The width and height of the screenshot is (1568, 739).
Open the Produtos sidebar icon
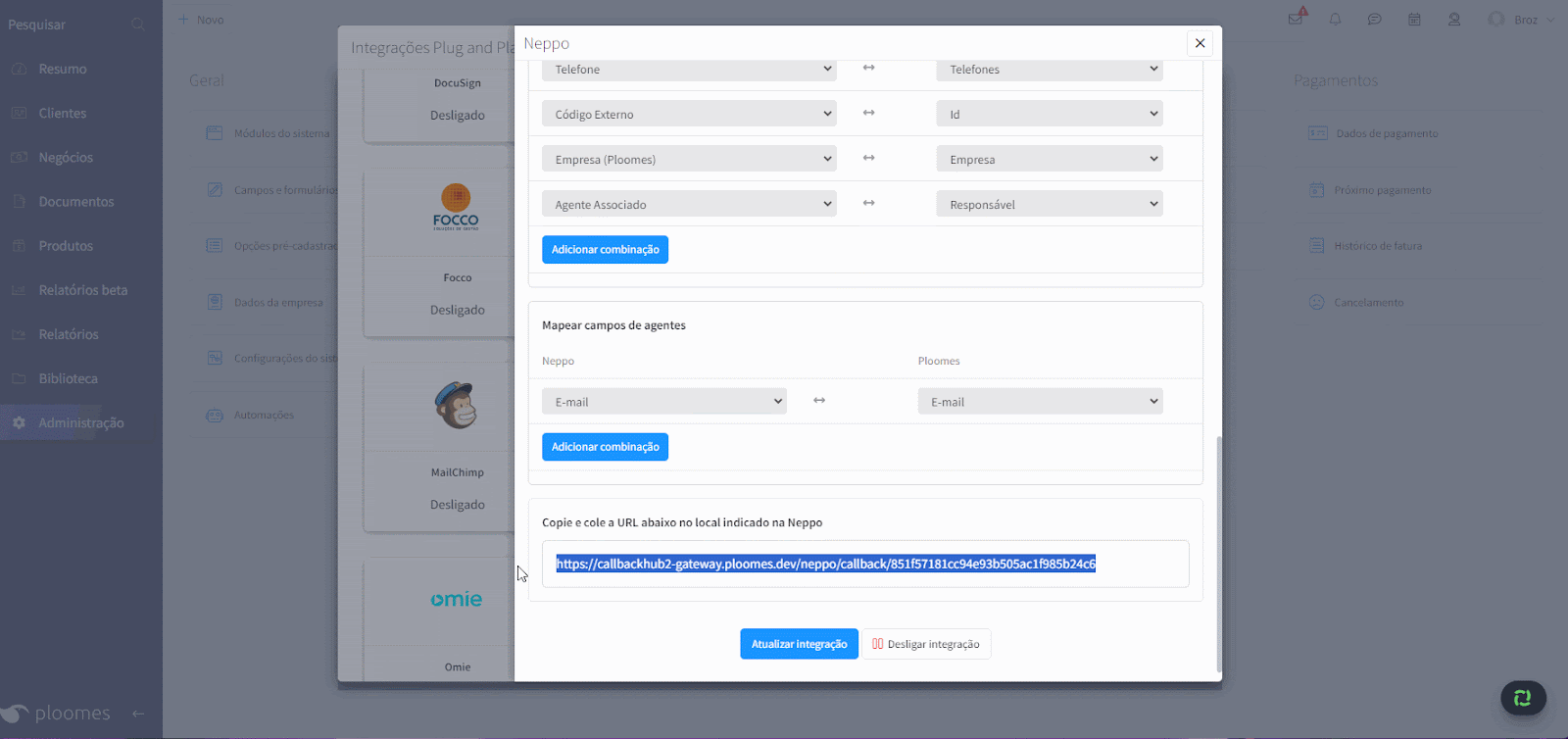[19, 246]
